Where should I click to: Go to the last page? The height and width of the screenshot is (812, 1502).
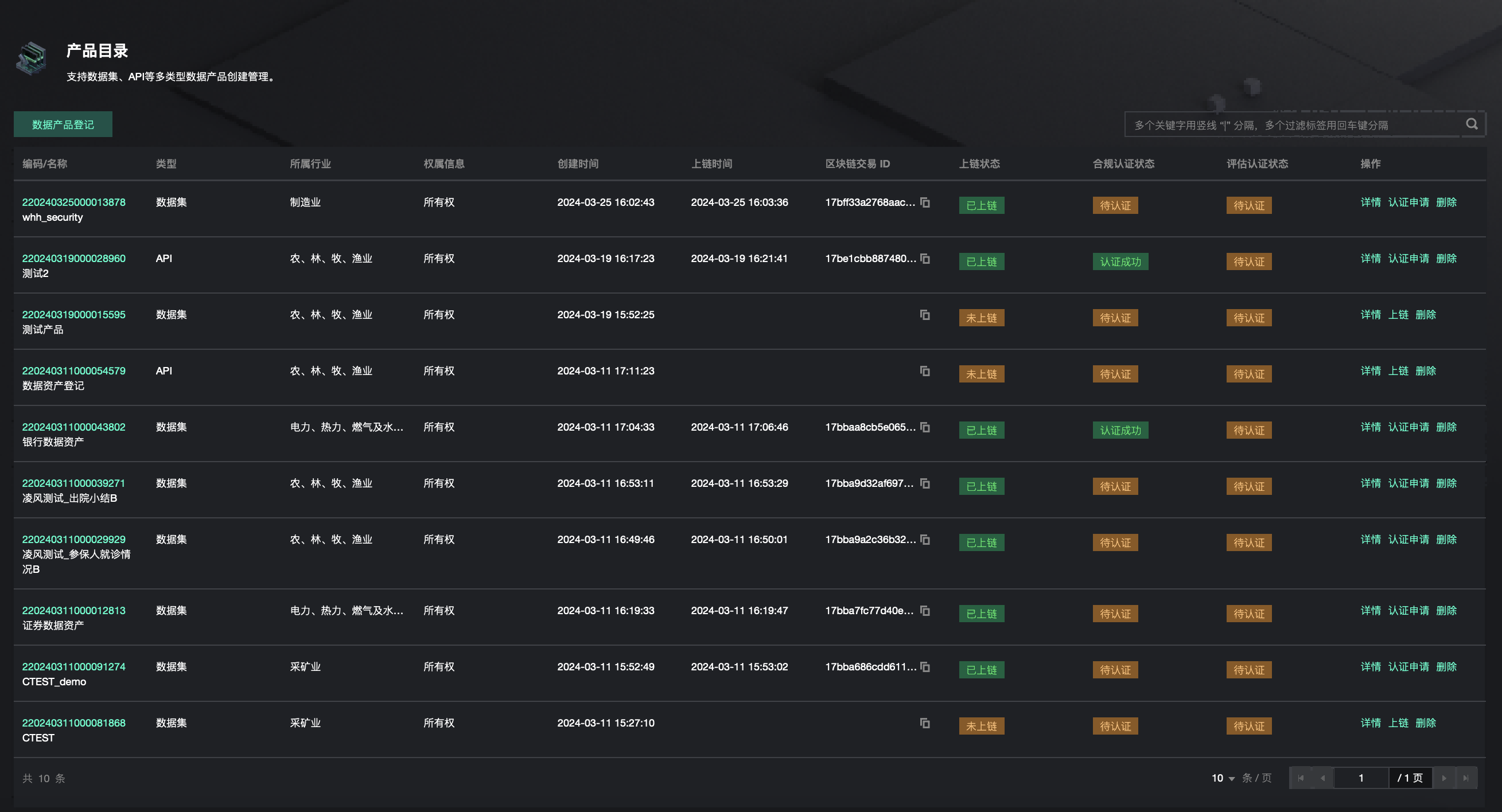[1465, 778]
